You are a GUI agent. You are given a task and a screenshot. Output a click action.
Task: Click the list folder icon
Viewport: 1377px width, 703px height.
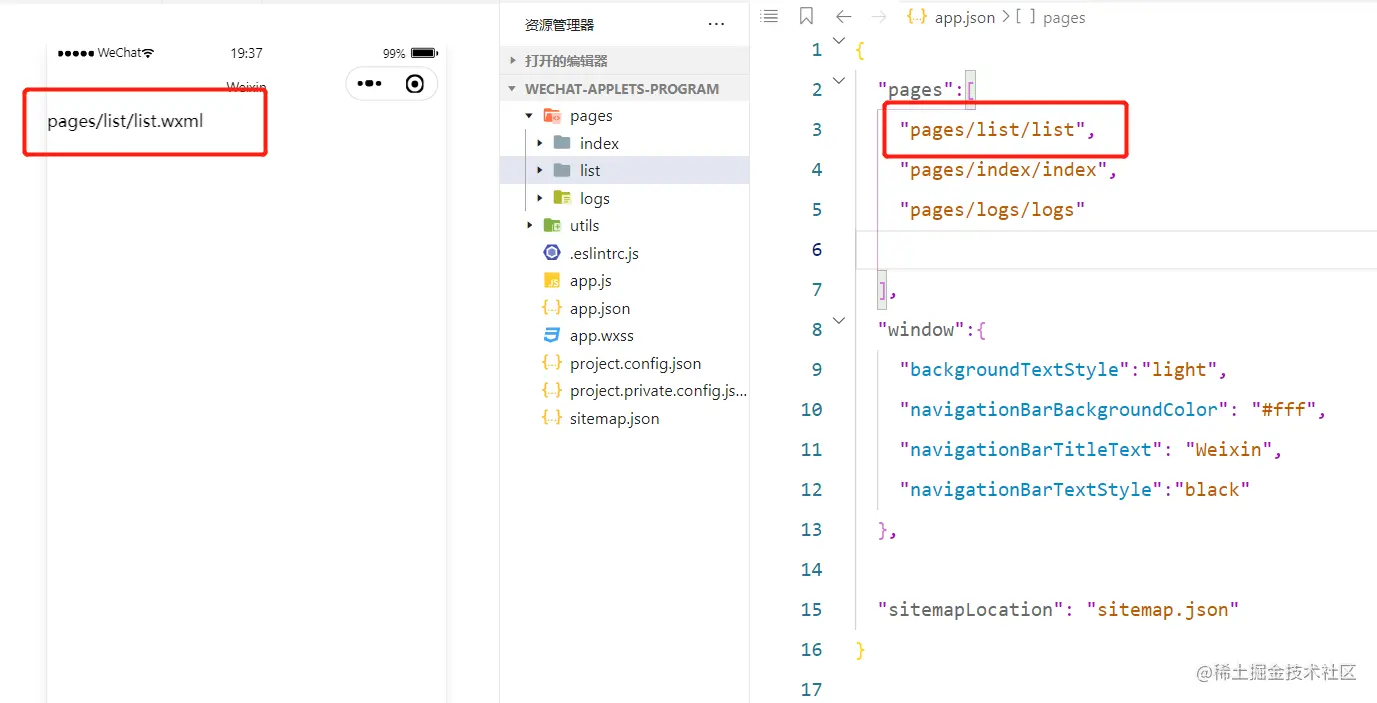pos(562,170)
